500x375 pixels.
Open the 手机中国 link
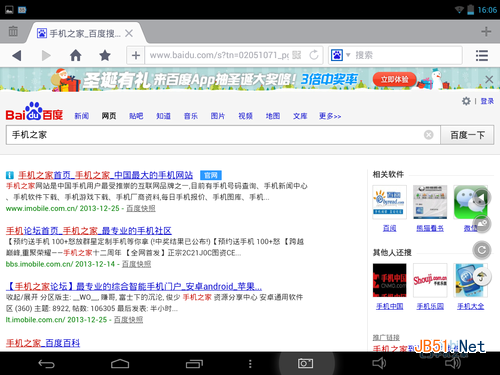click(x=389, y=306)
